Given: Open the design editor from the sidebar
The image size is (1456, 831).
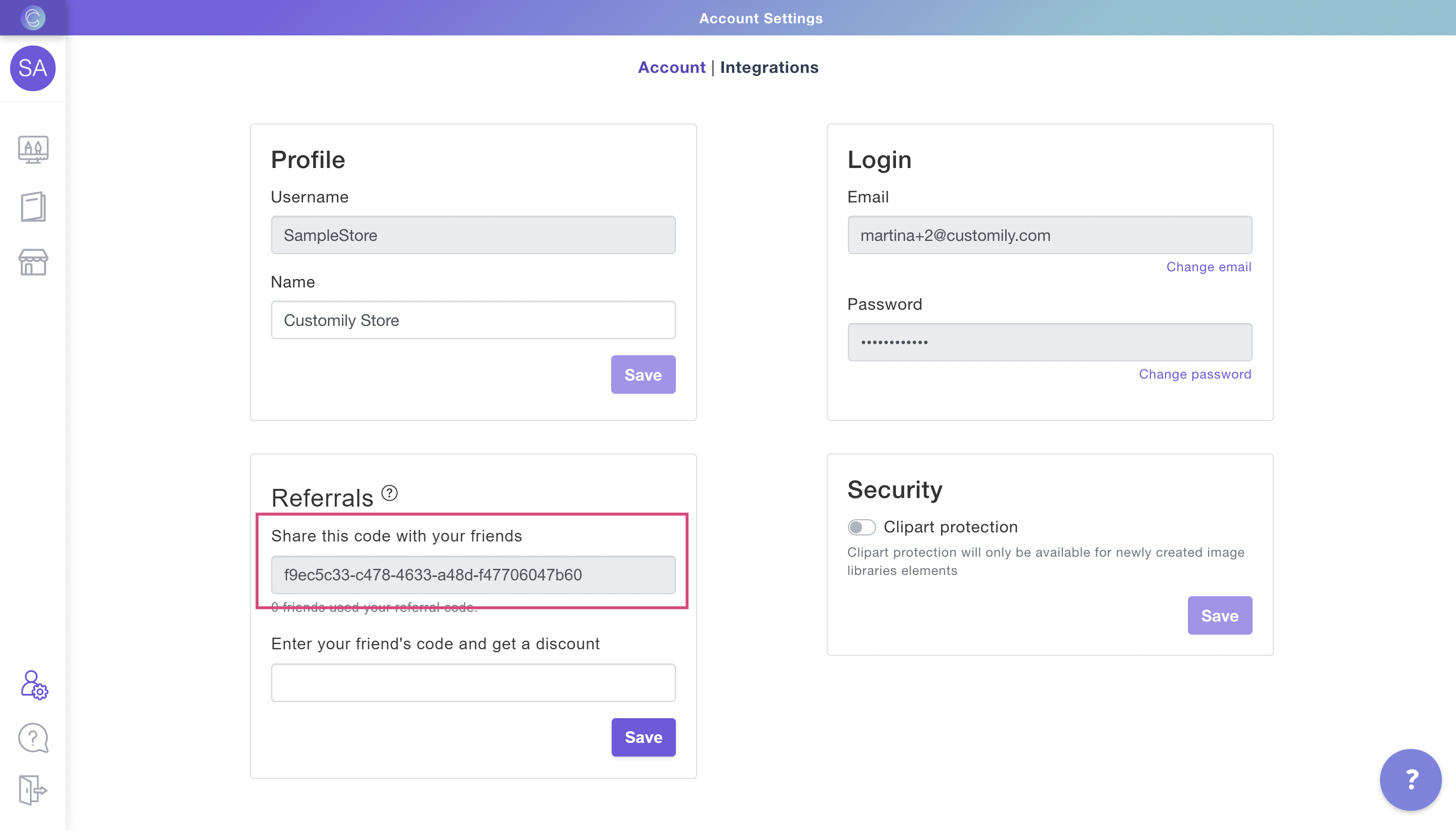Looking at the screenshot, I should click(x=32, y=149).
